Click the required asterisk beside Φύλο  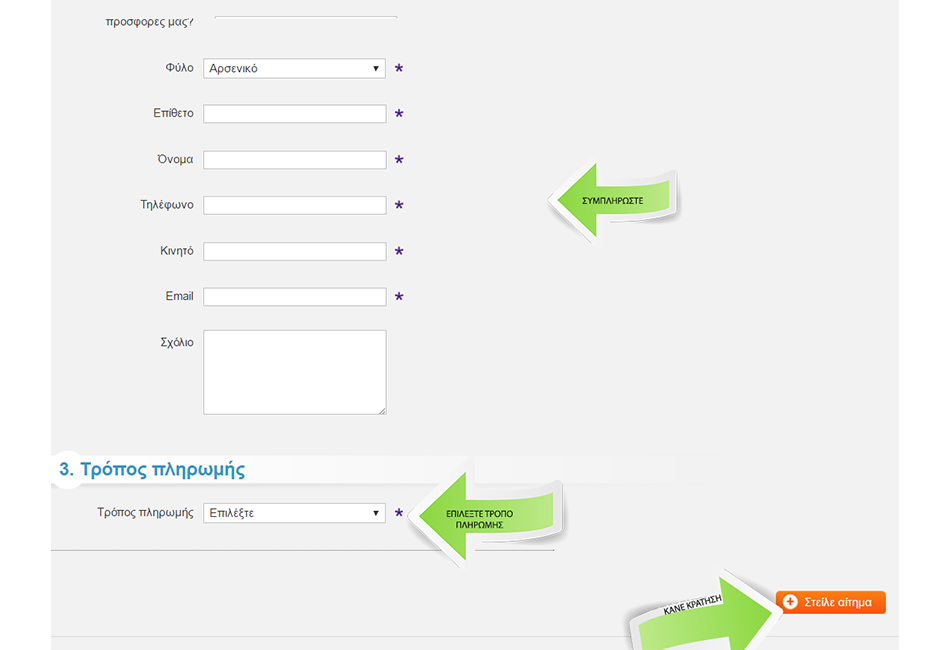399,69
